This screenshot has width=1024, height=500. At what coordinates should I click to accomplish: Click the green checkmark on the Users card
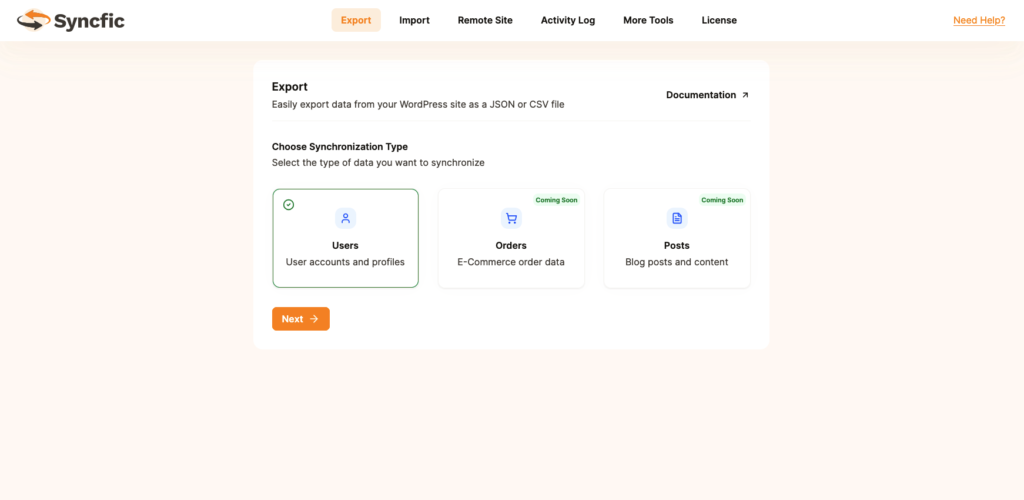289,205
